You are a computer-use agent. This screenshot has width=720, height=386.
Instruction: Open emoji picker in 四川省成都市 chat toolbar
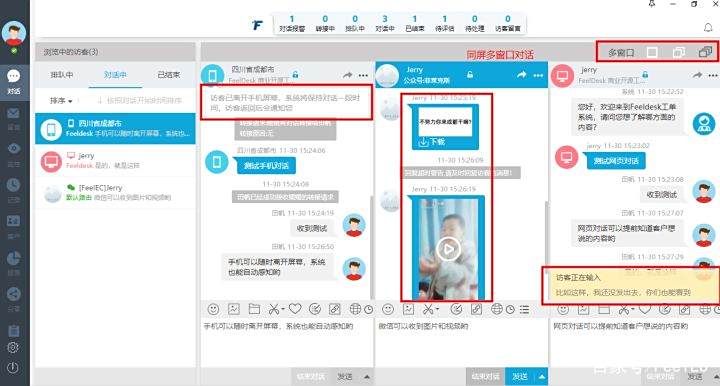(213, 309)
